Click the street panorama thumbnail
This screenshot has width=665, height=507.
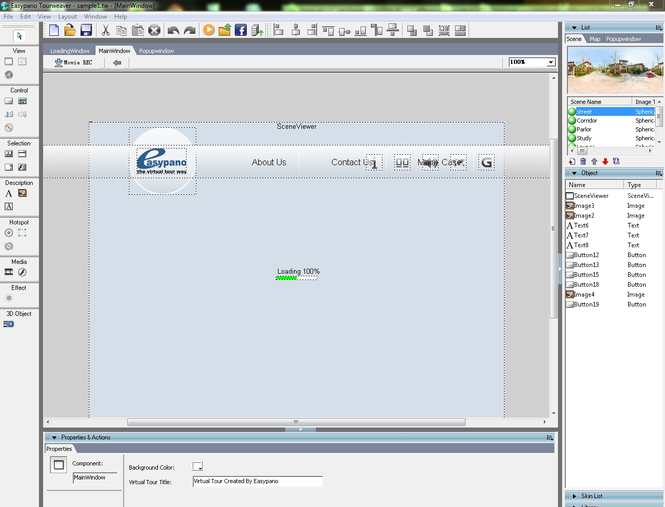point(615,70)
